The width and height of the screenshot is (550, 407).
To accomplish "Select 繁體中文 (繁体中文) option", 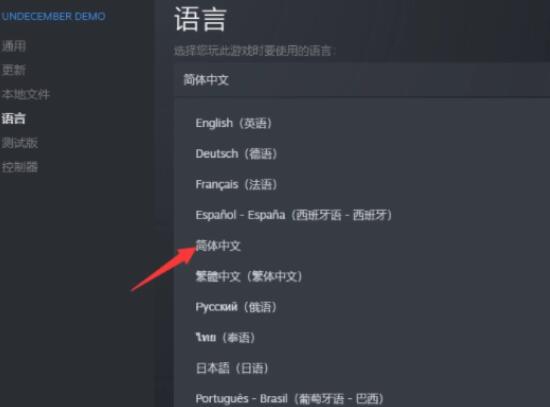I will pyautogui.click(x=249, y=276).
